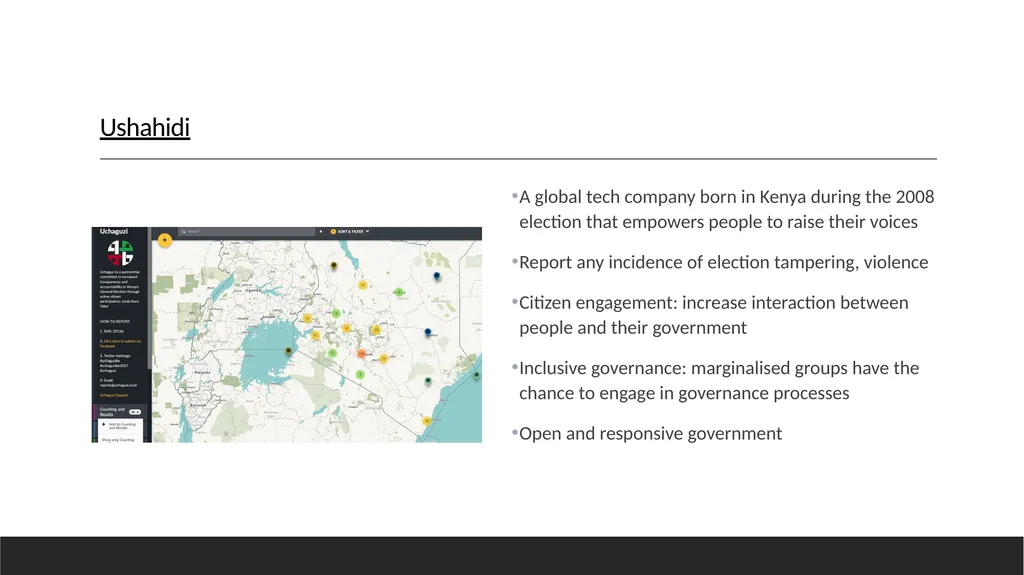The image size is (1024, 575).
Task: Open the Uchaguzi Support link
Action: coord(114,395)
